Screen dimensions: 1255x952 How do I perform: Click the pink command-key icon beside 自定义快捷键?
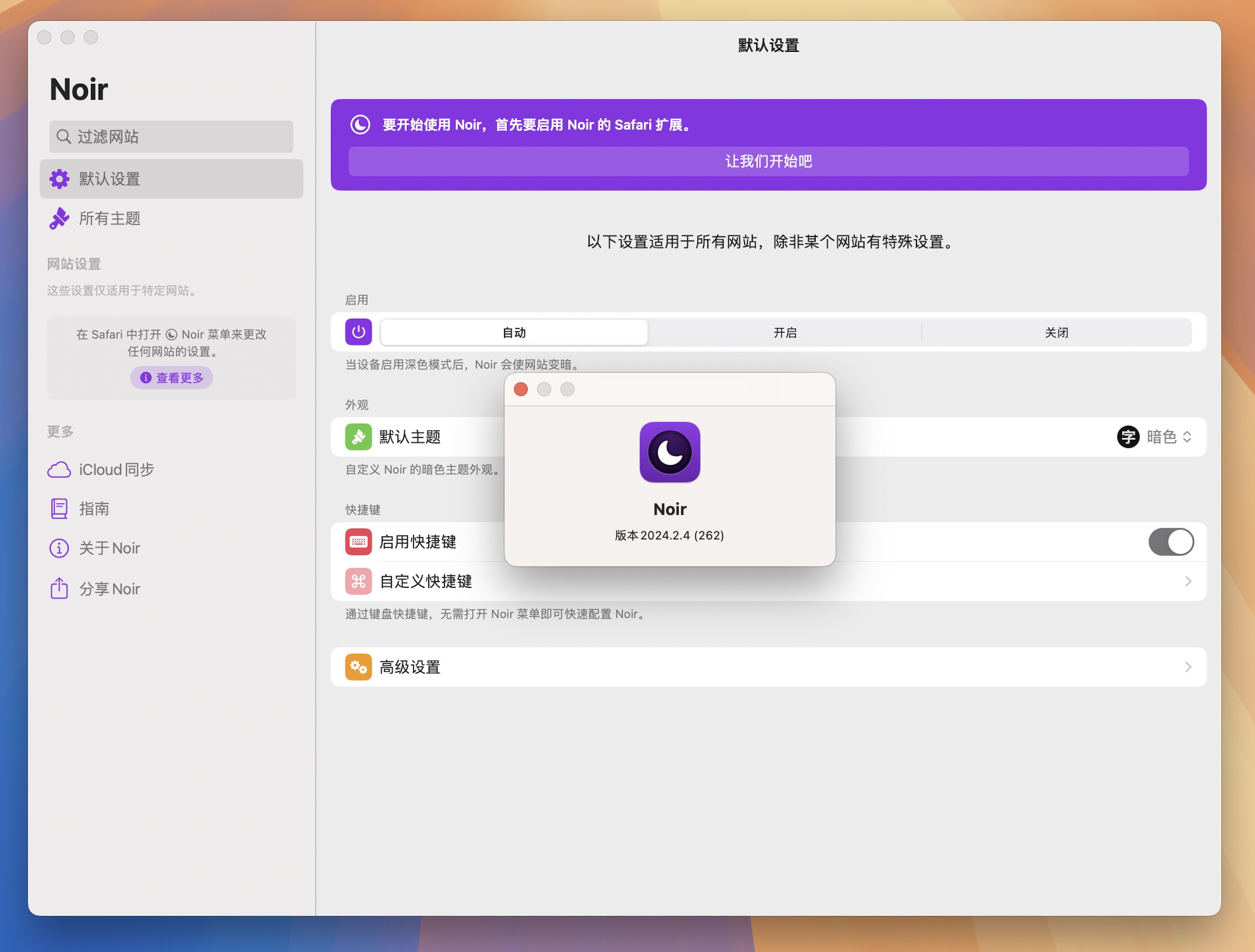(358, 581)
